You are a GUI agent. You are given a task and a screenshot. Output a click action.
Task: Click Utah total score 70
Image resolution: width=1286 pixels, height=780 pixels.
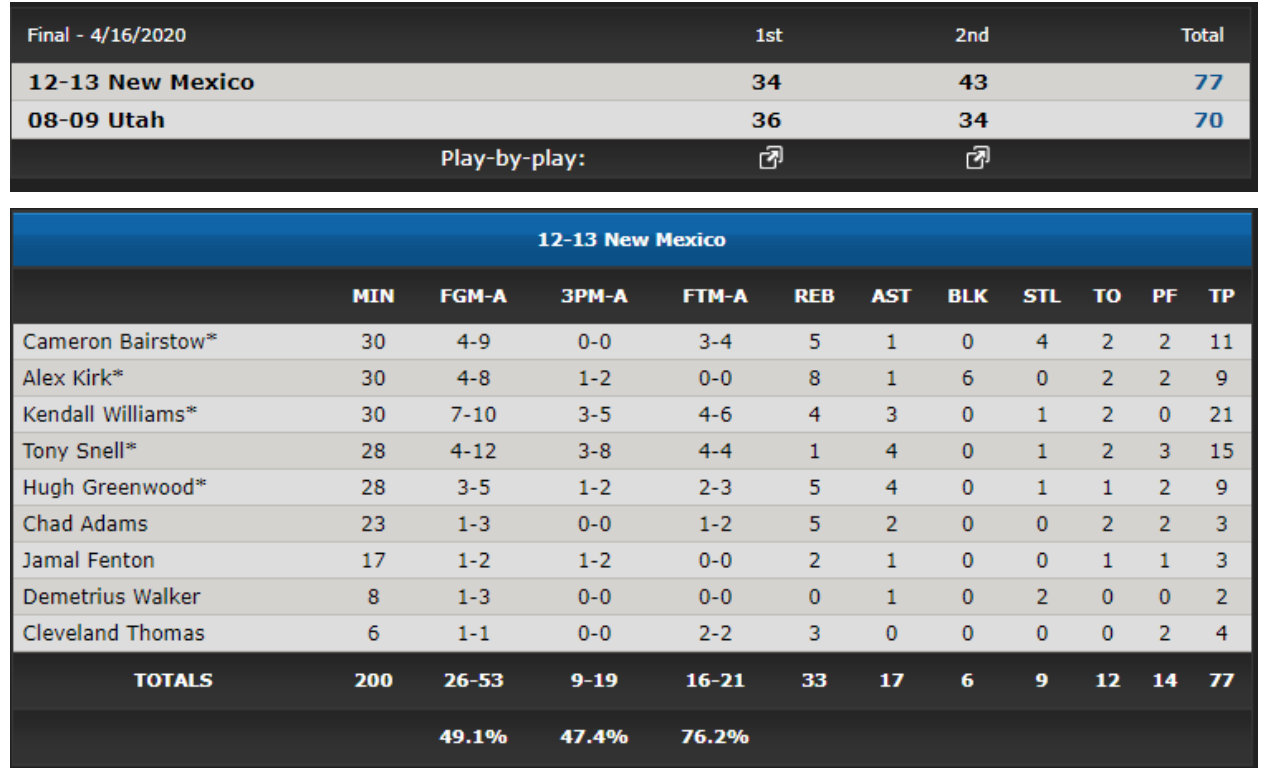[x=1208, y=120]
